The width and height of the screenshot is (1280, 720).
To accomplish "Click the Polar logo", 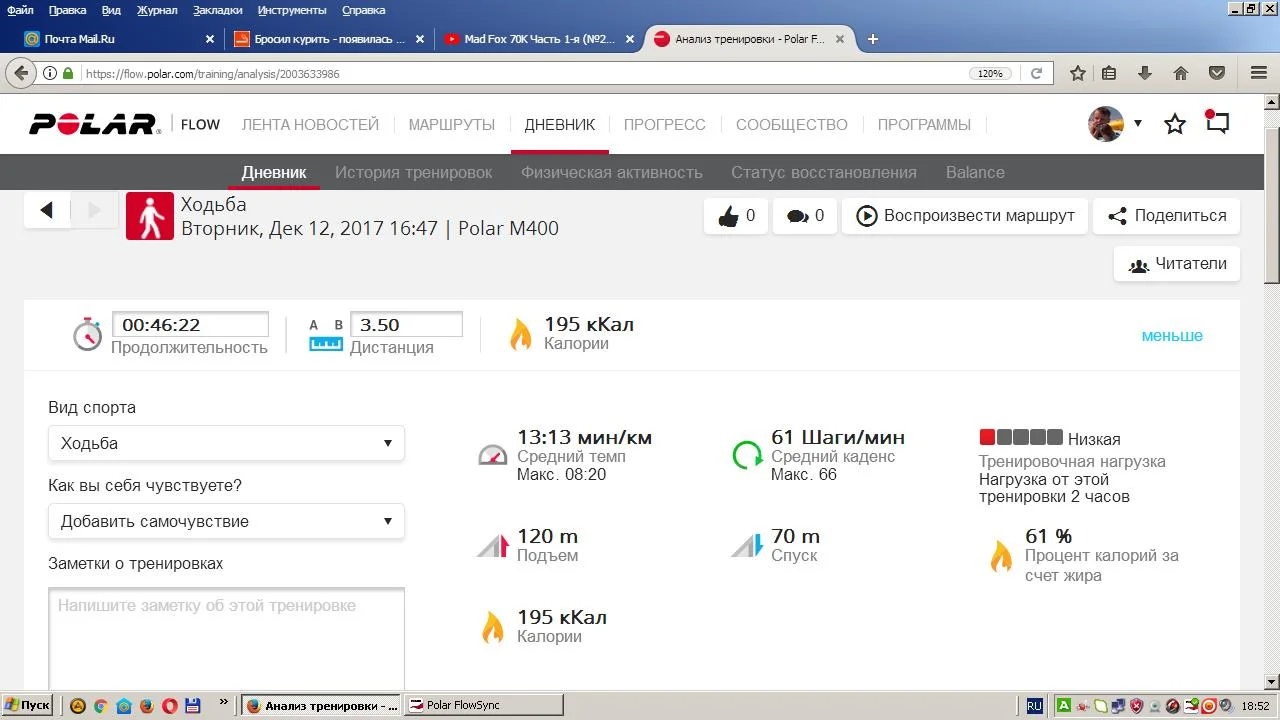I will tap(94, 124).
